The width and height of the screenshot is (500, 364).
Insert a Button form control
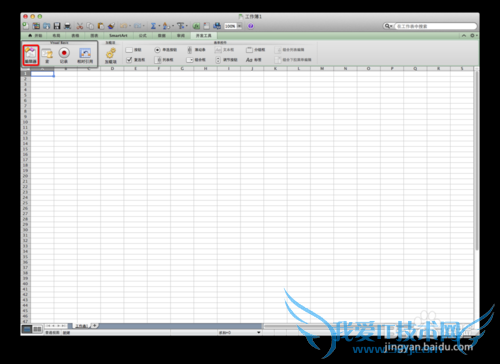coord(133,50)
